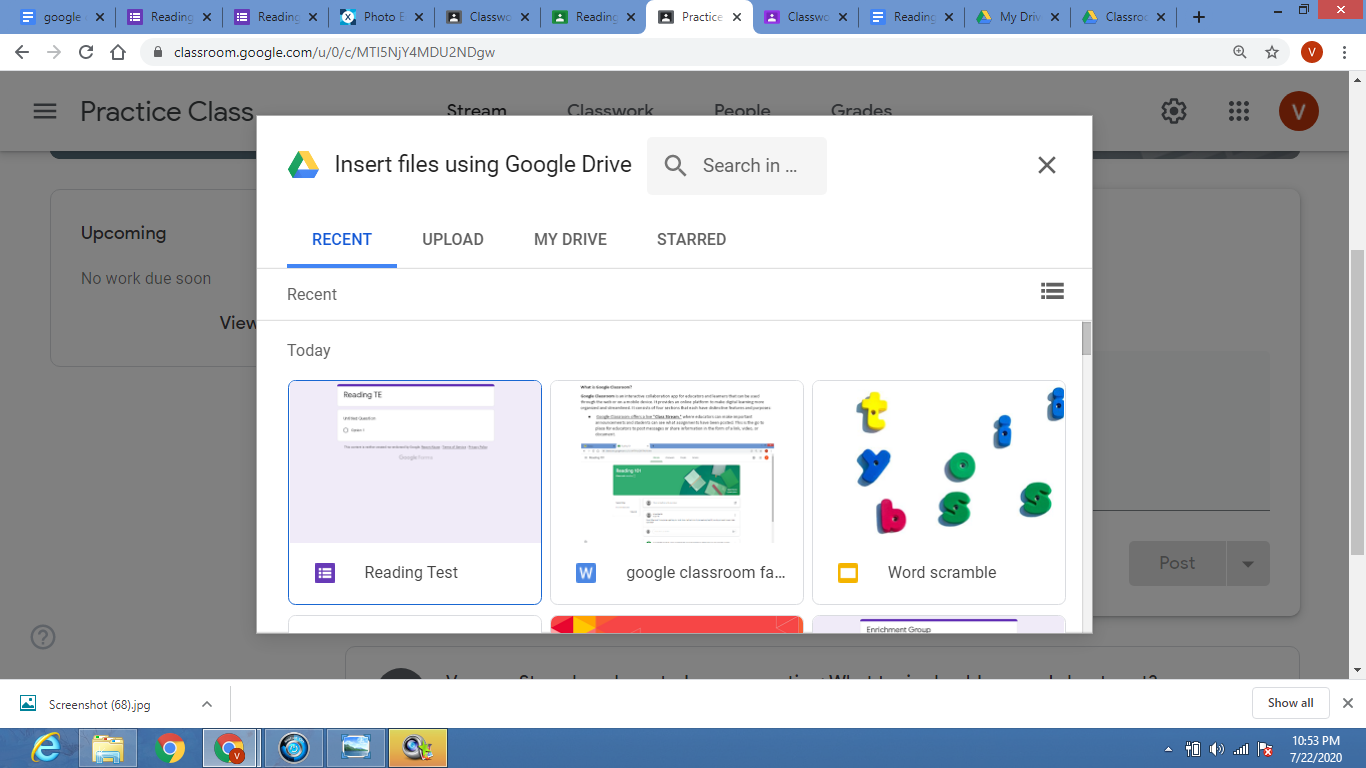Click the magnifier icon in the dialog search box
This screenshot has height=768, width=1366.
pos(676,166)
